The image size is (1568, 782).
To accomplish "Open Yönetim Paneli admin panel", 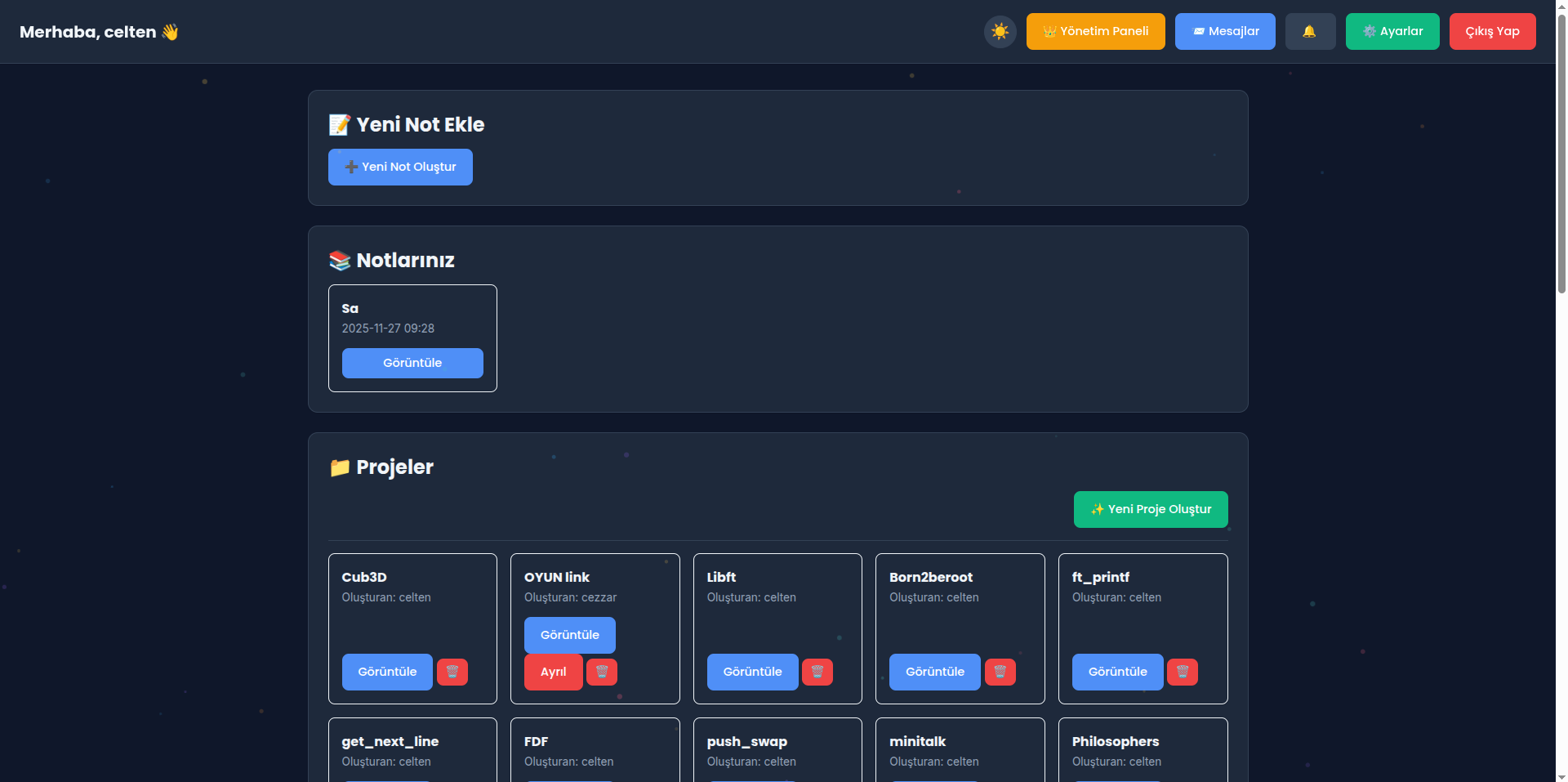I will [1095, 32].
